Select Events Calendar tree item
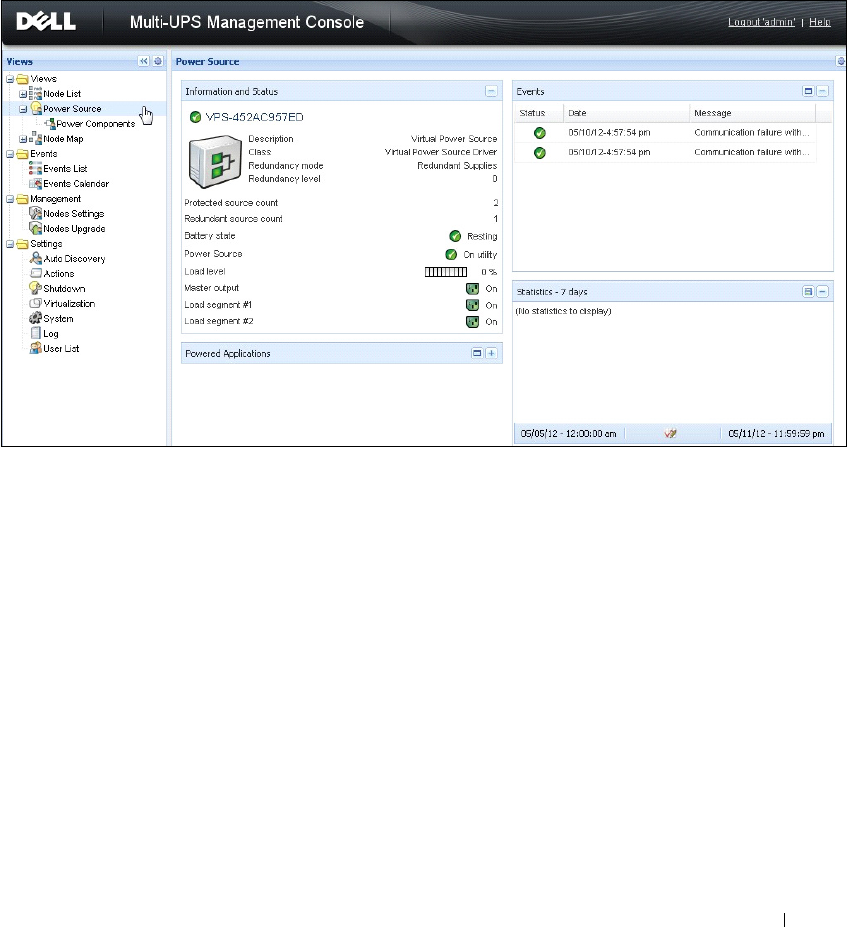The height and width of the screenshot is (927, 847). (x=76, y=184)
